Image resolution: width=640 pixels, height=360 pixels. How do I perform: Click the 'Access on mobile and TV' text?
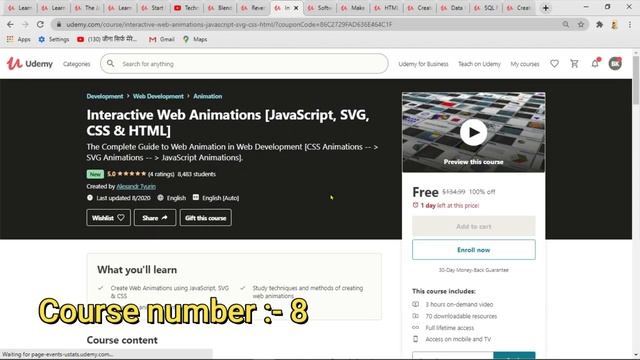[458, 339]
